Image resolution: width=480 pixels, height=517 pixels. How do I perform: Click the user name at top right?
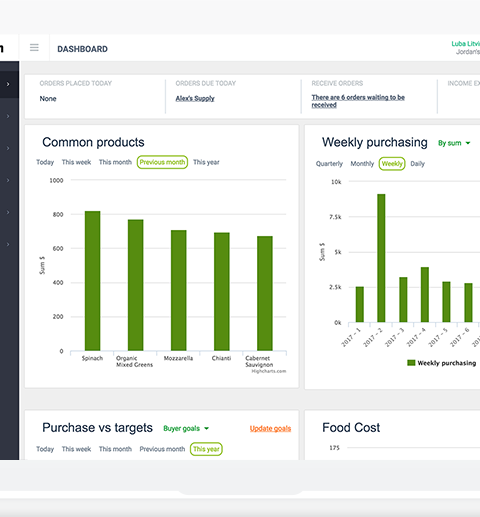465,44
